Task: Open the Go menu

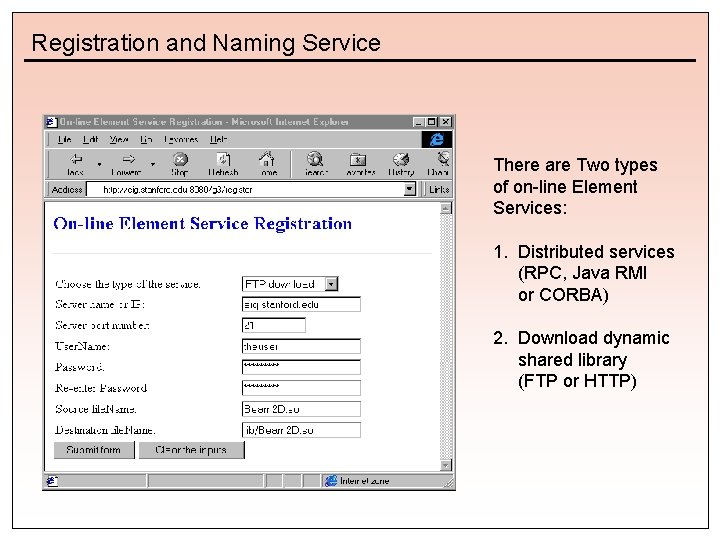Action: click(x=146, y=139)
